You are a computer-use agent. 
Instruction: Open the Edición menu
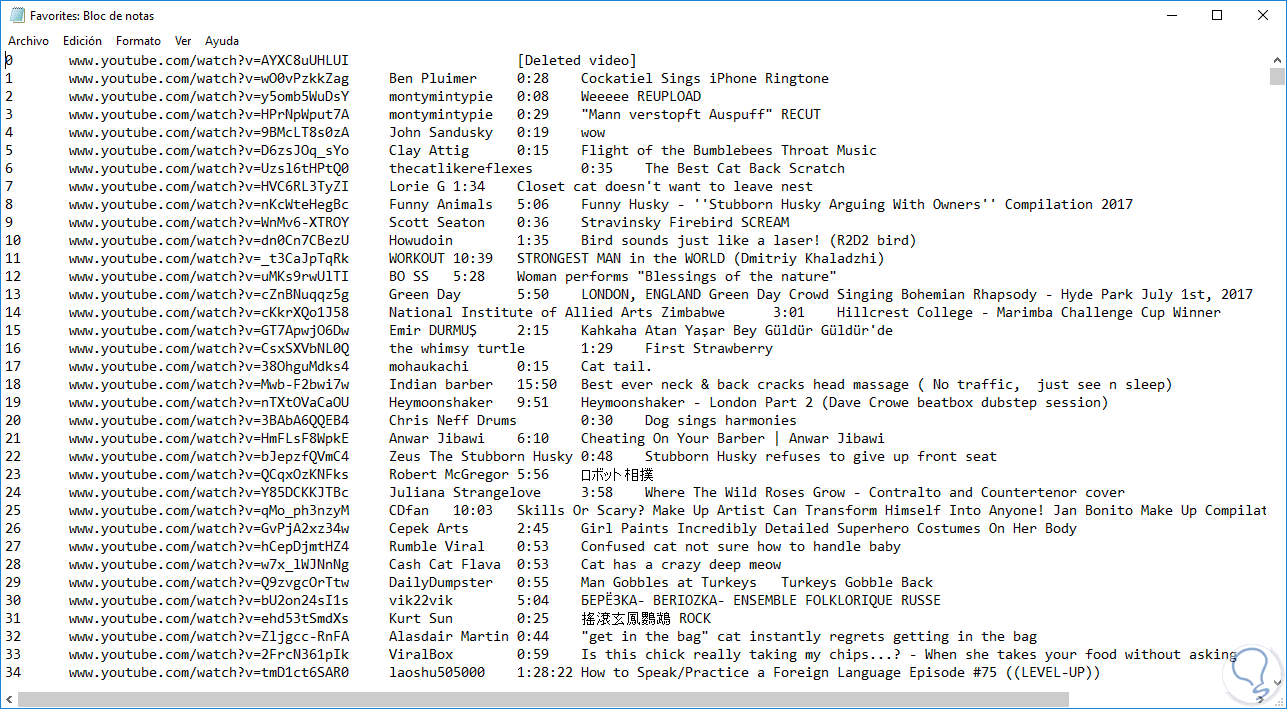pos(82,41)
